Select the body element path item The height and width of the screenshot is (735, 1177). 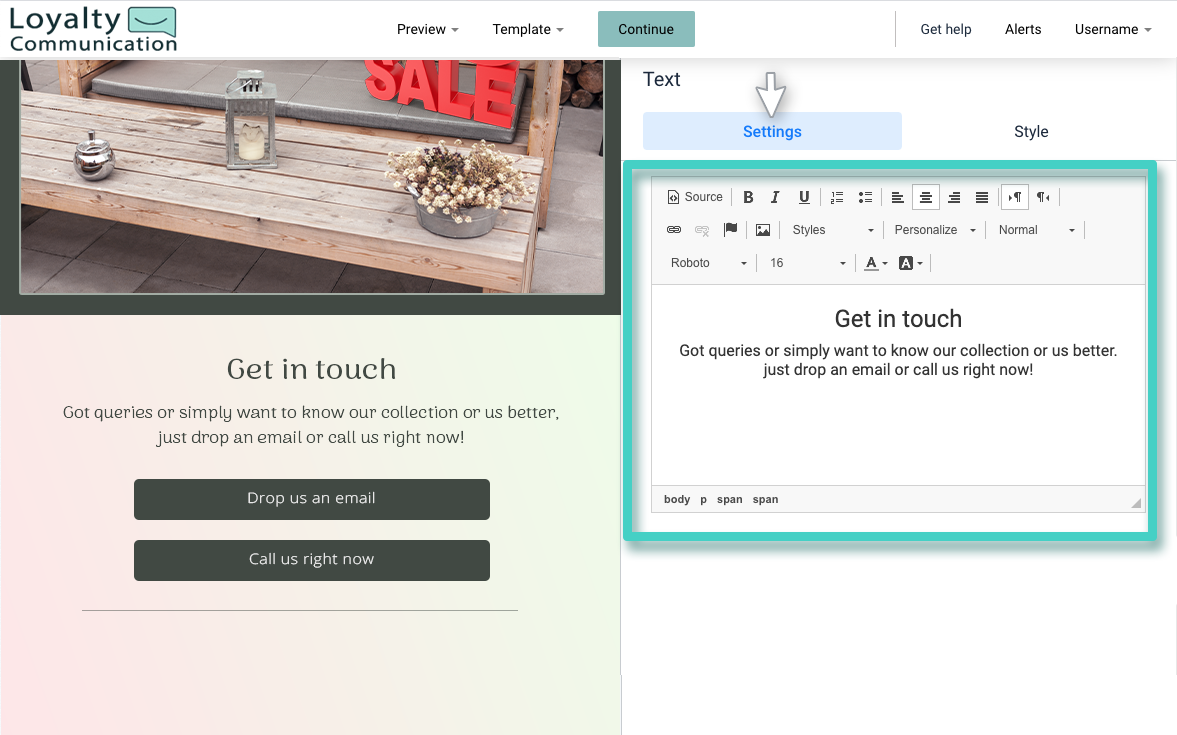coord(676,499)
